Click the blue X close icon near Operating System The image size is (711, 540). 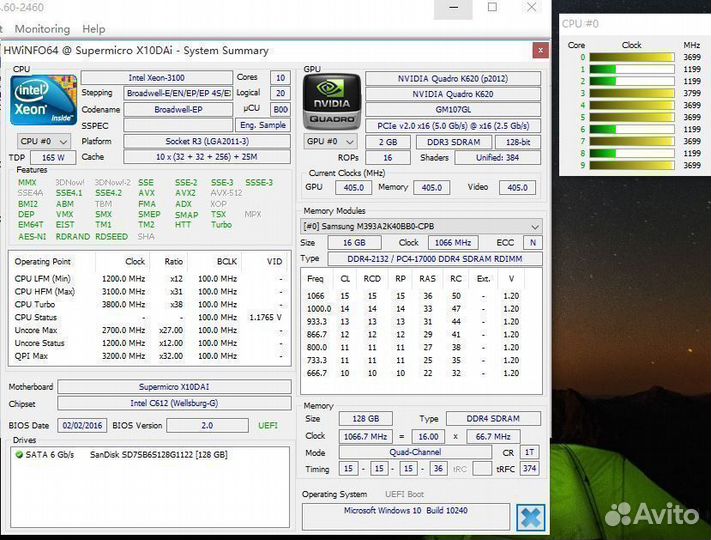tap(531, 517)
